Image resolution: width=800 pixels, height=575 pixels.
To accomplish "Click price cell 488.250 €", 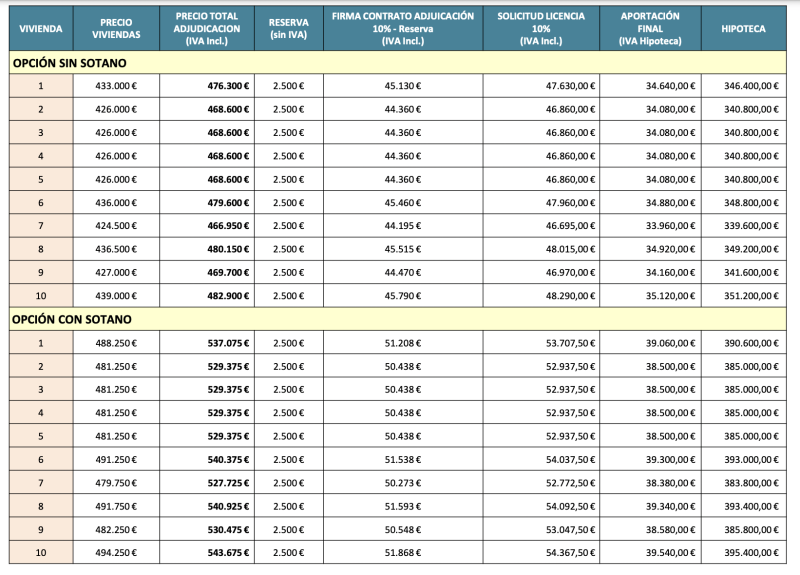I will click(116, 343).
